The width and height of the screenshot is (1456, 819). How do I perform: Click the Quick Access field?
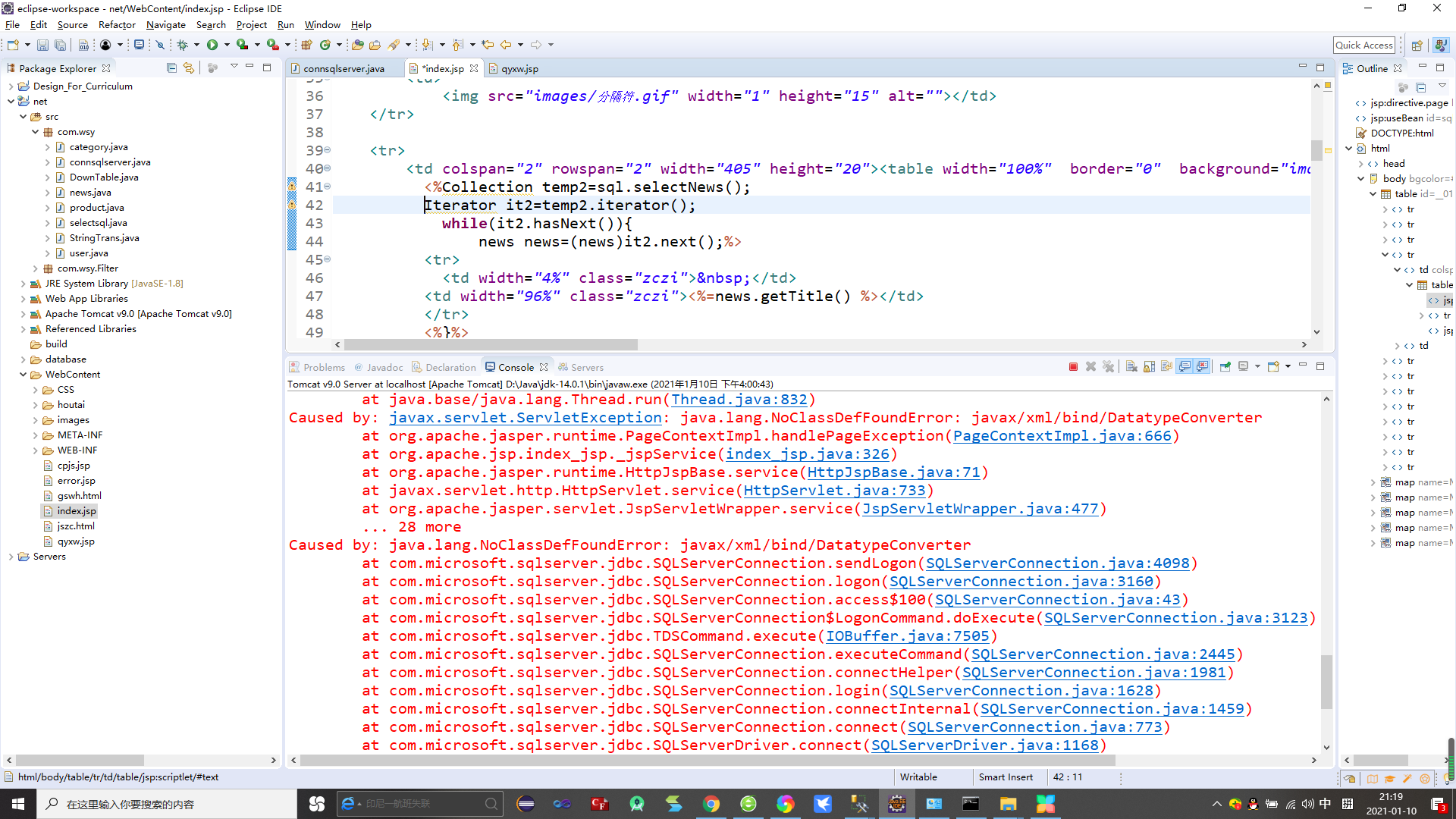pos(1364,45)
